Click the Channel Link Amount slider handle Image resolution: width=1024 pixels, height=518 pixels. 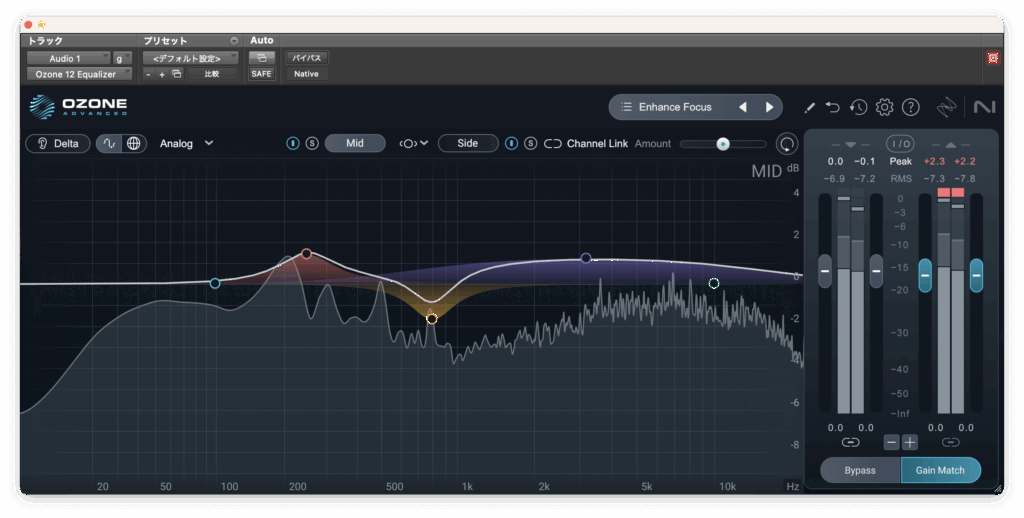723,144
